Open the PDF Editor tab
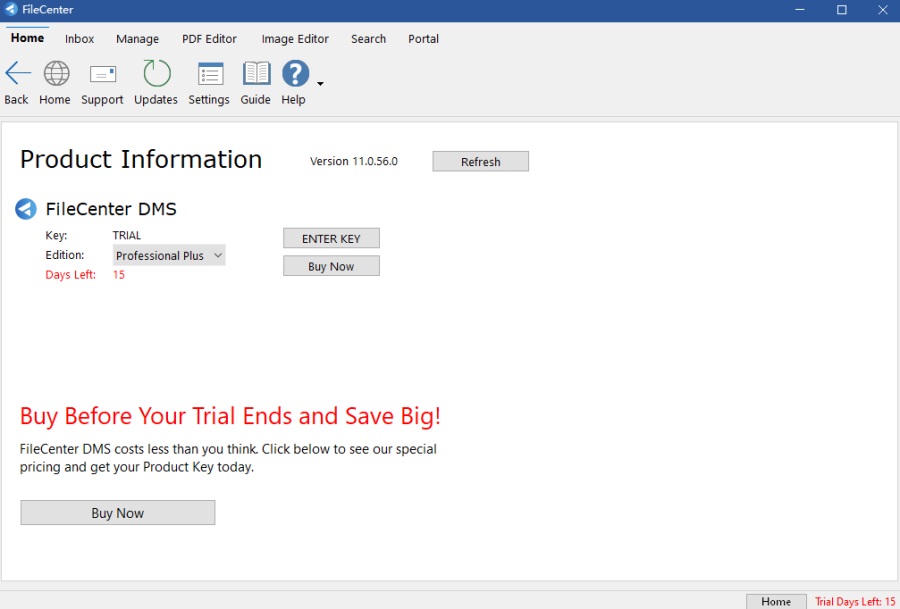This screenshot has height=609, width=900. (x=209, y=39)
